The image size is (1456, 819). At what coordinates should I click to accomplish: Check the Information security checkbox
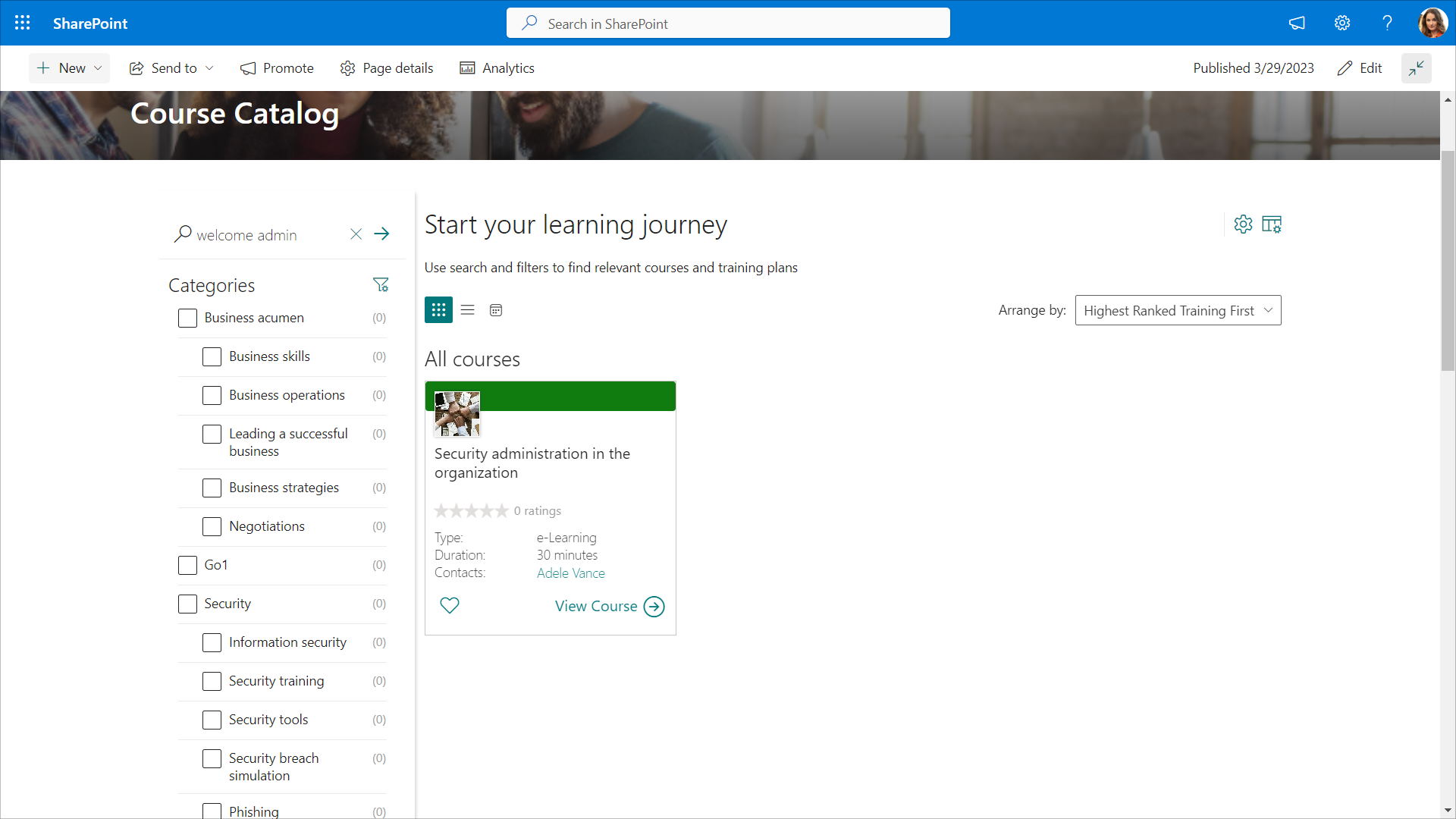pyautogui.click(x=212, y=642)
